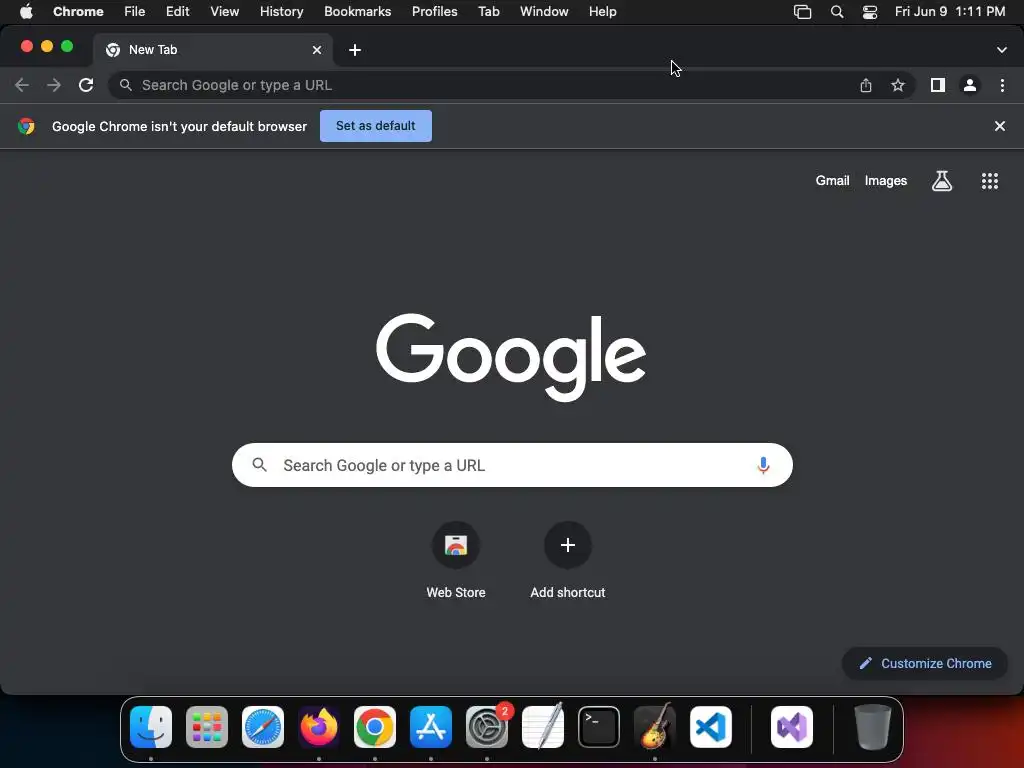Click Customize Chrome button
This screenshot has height=768, width=1024.
925,664
